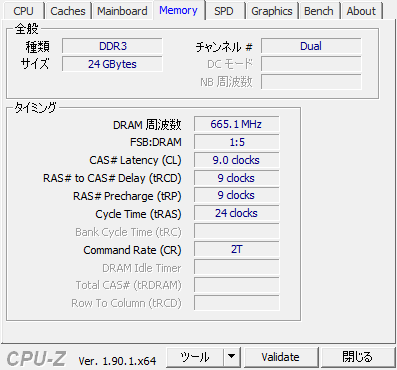This screenshot has width=397, height=370.
Task: Select the Mainboard tab
Action: point(122,11)
